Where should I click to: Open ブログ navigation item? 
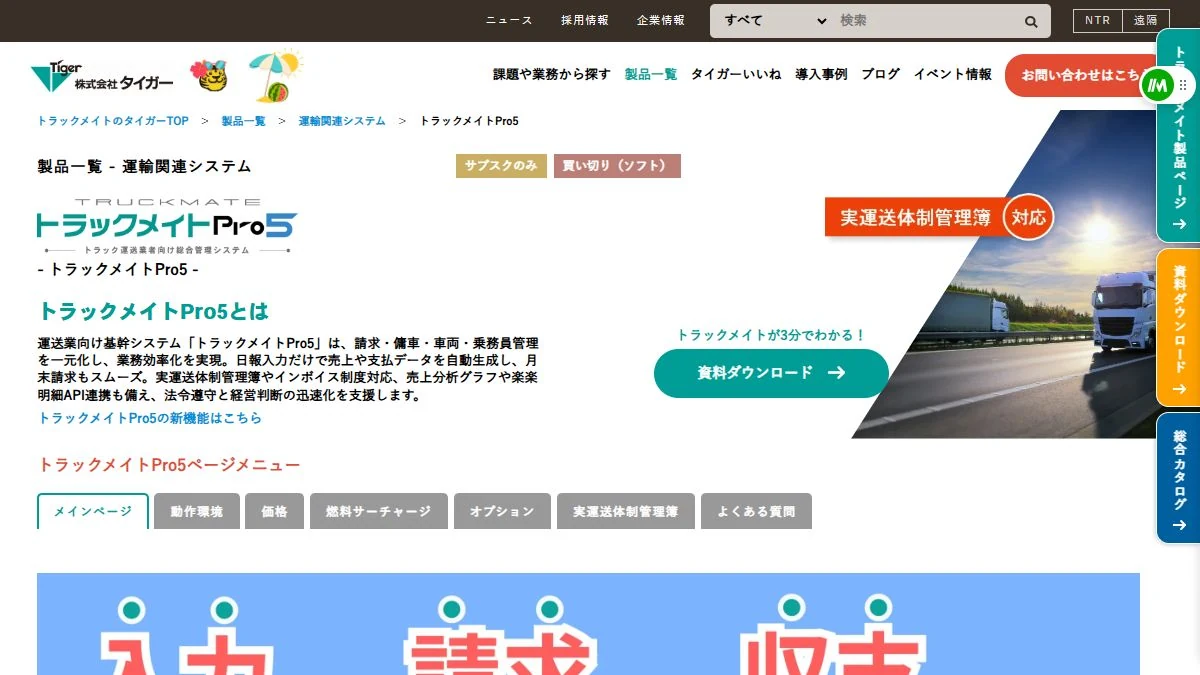tap(881, 74)
